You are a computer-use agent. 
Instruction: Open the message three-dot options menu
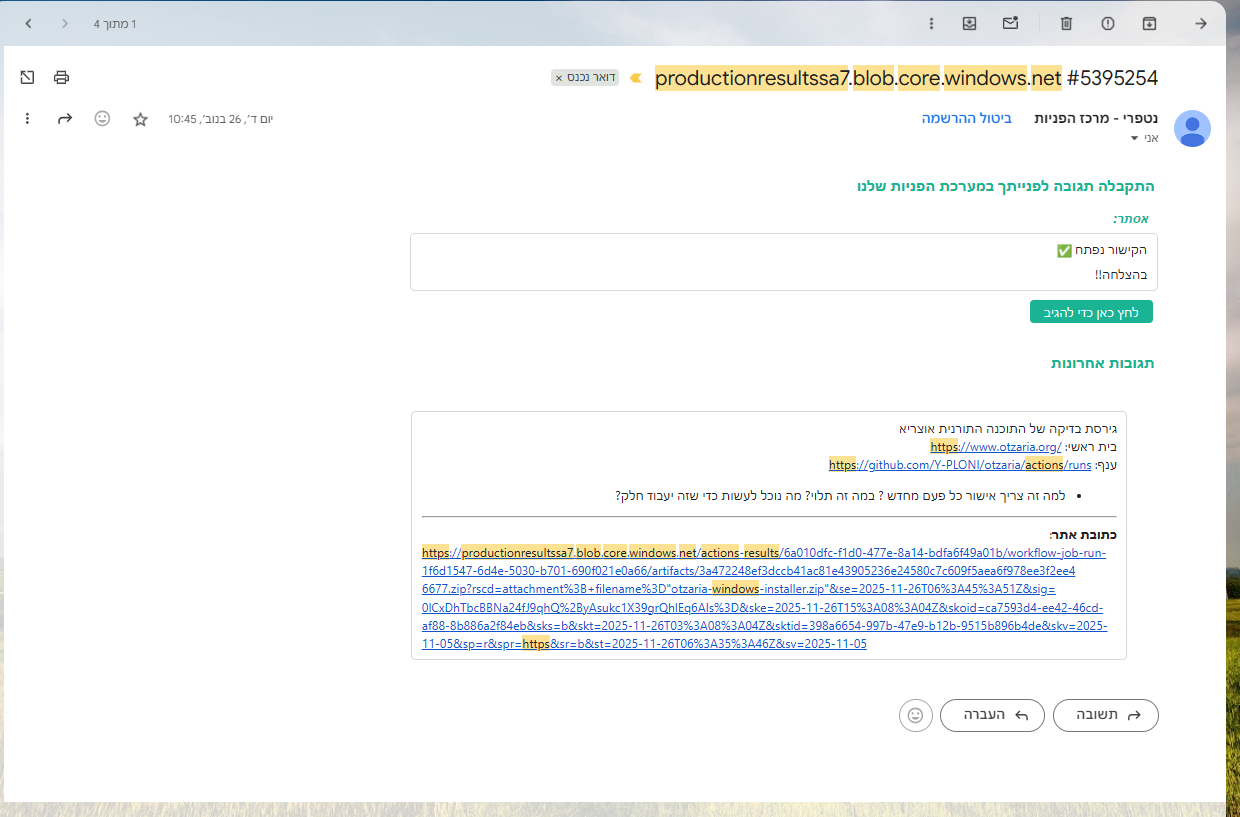pos(27,119)
